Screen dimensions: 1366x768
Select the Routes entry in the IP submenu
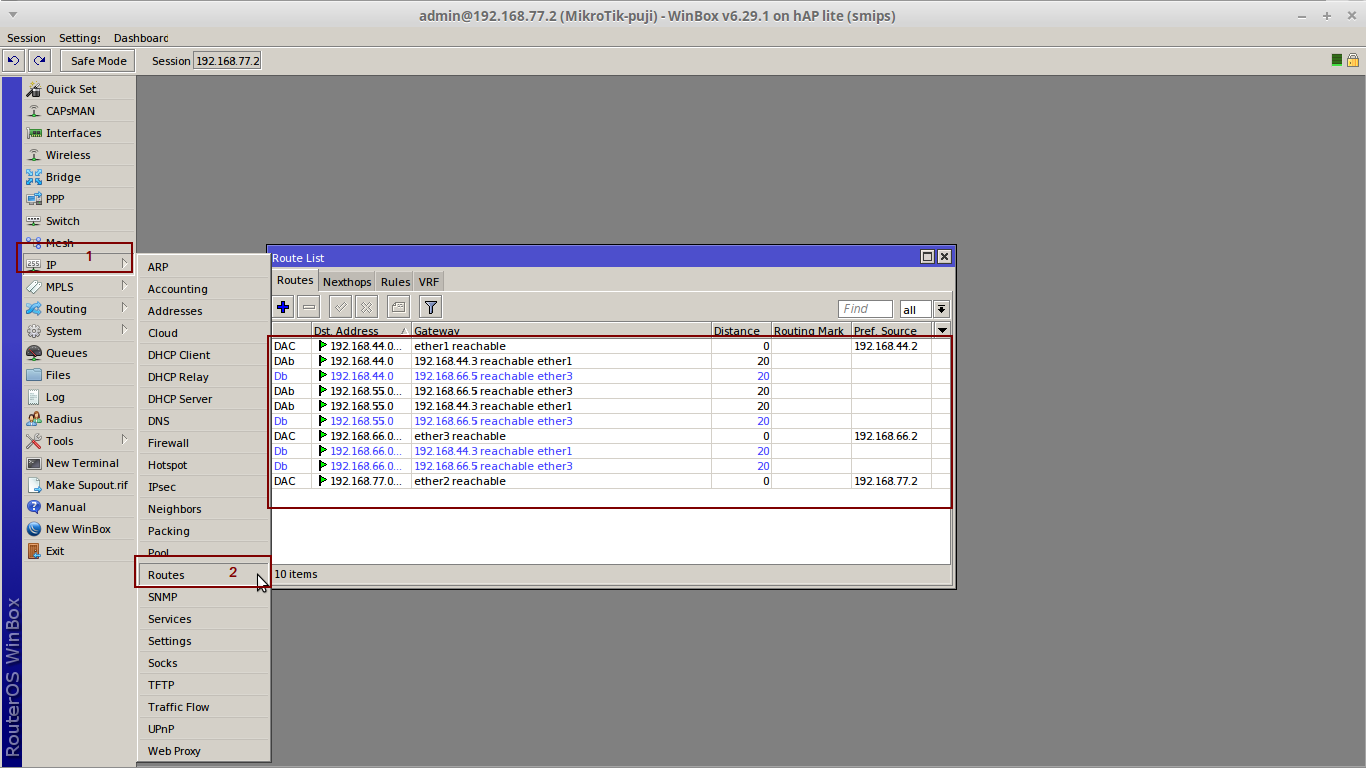click(167, 574)
